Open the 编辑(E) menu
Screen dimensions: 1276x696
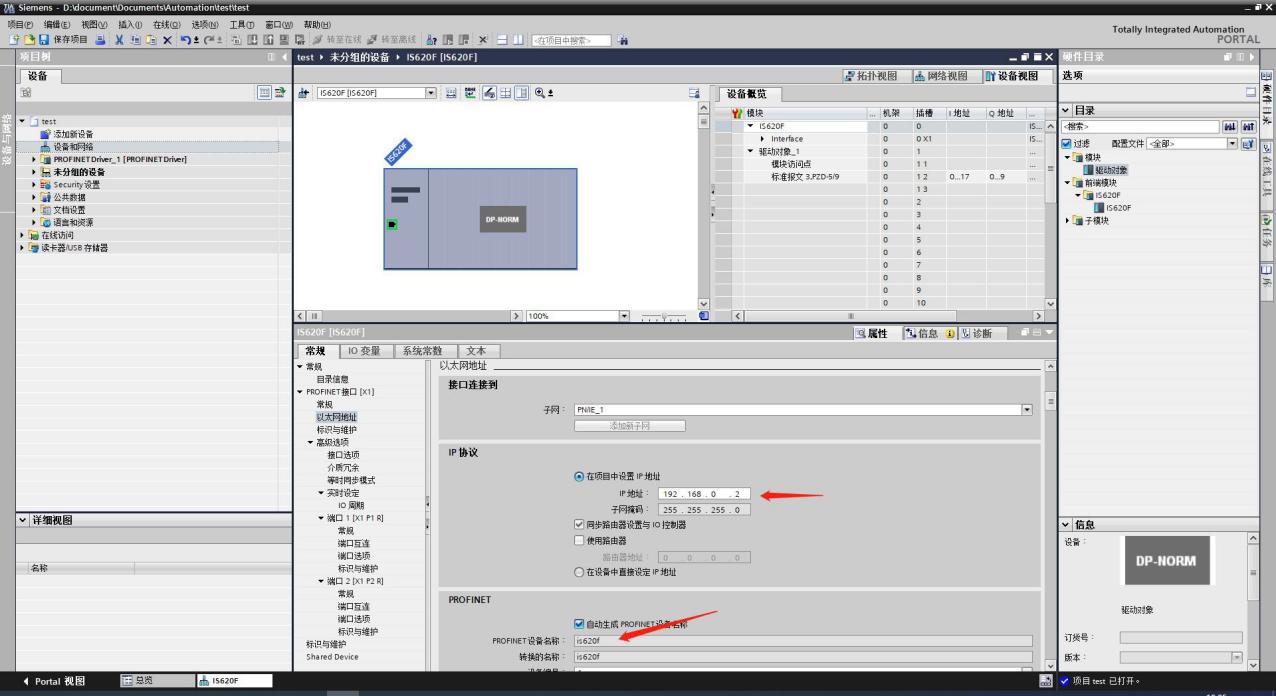tap(58, 24)
